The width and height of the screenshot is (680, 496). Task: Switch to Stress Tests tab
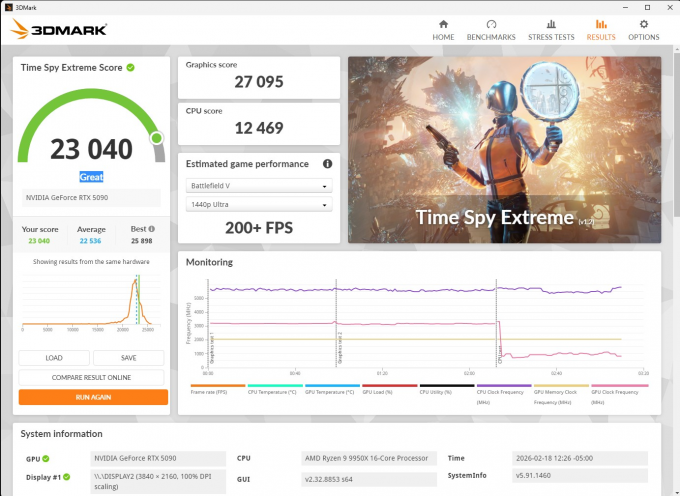pos(551,30)
